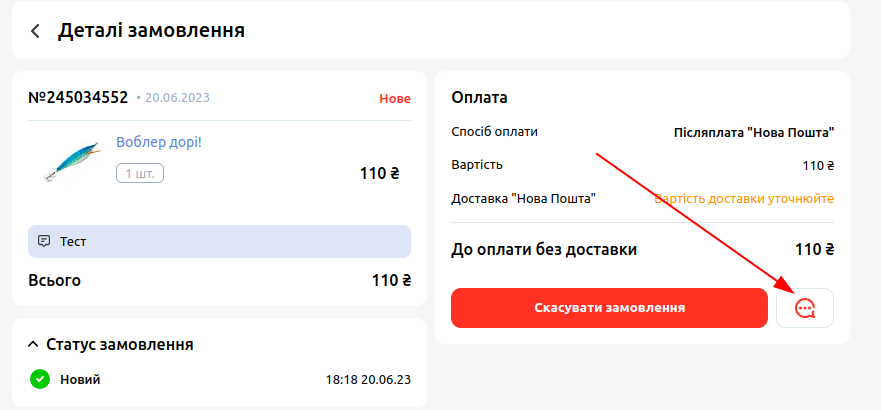
Task: Click the wobbler lure product thumbnail
Action: [x=72, y=161]
